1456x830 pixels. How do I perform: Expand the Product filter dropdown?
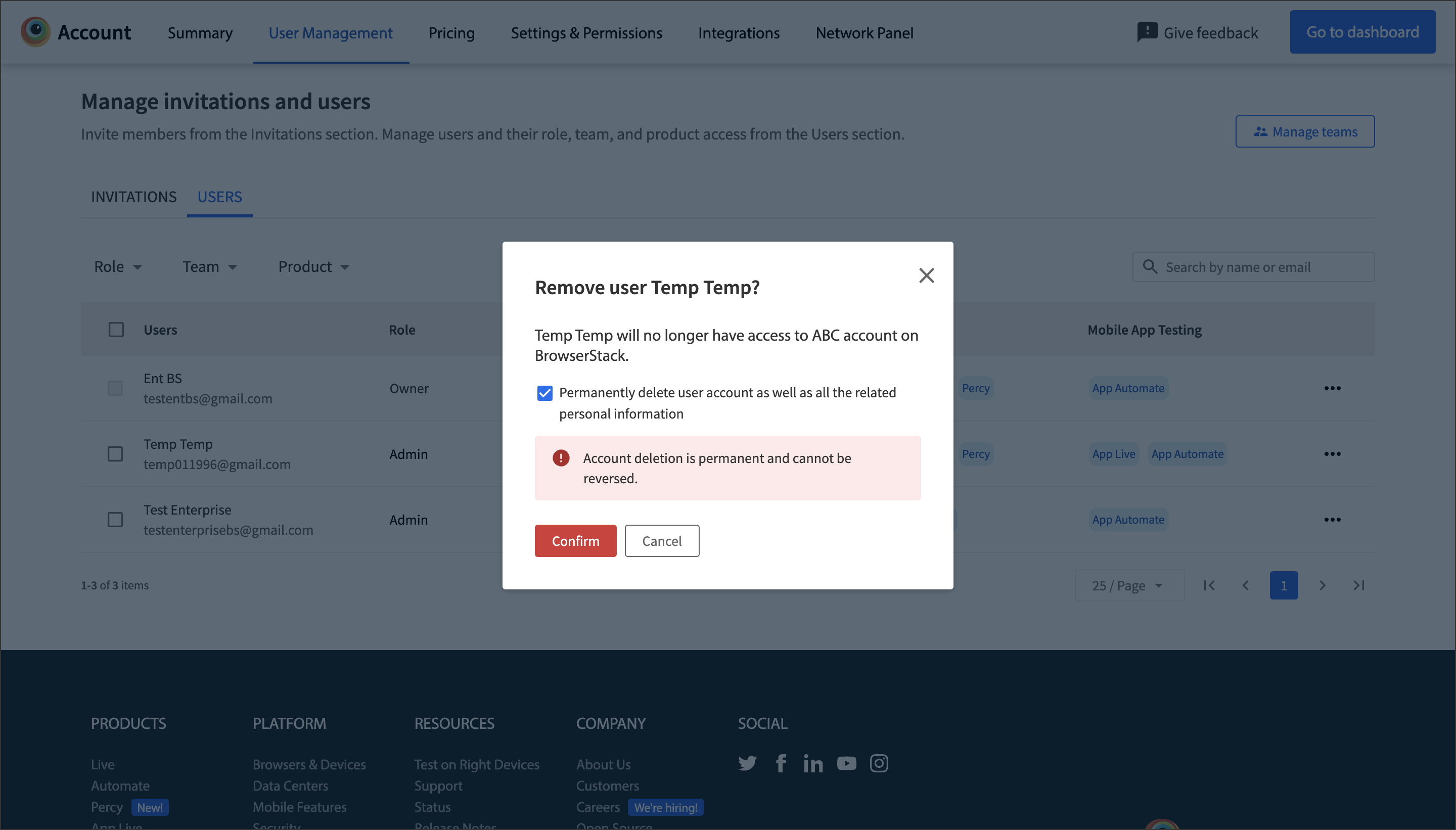313,267
